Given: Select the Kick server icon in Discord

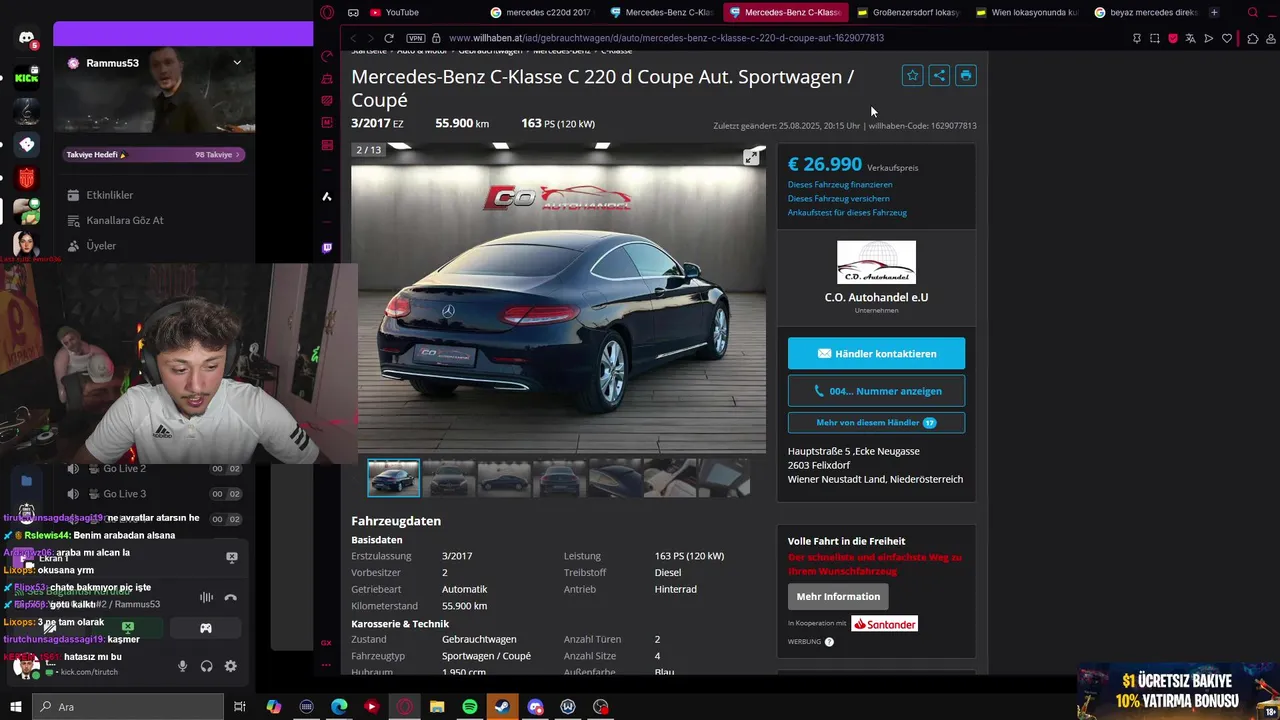Looking at the screenshot, I should coord(27,77).
